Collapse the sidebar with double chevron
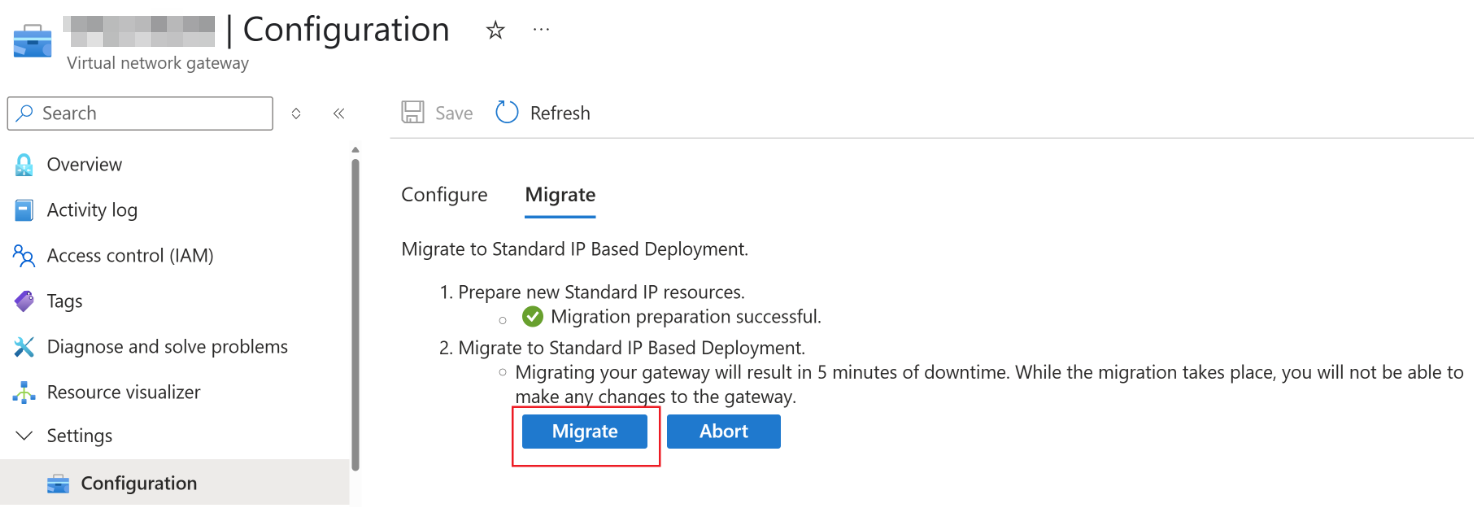Viewport: 1474px width, 507px height. (x=339, y=113)
